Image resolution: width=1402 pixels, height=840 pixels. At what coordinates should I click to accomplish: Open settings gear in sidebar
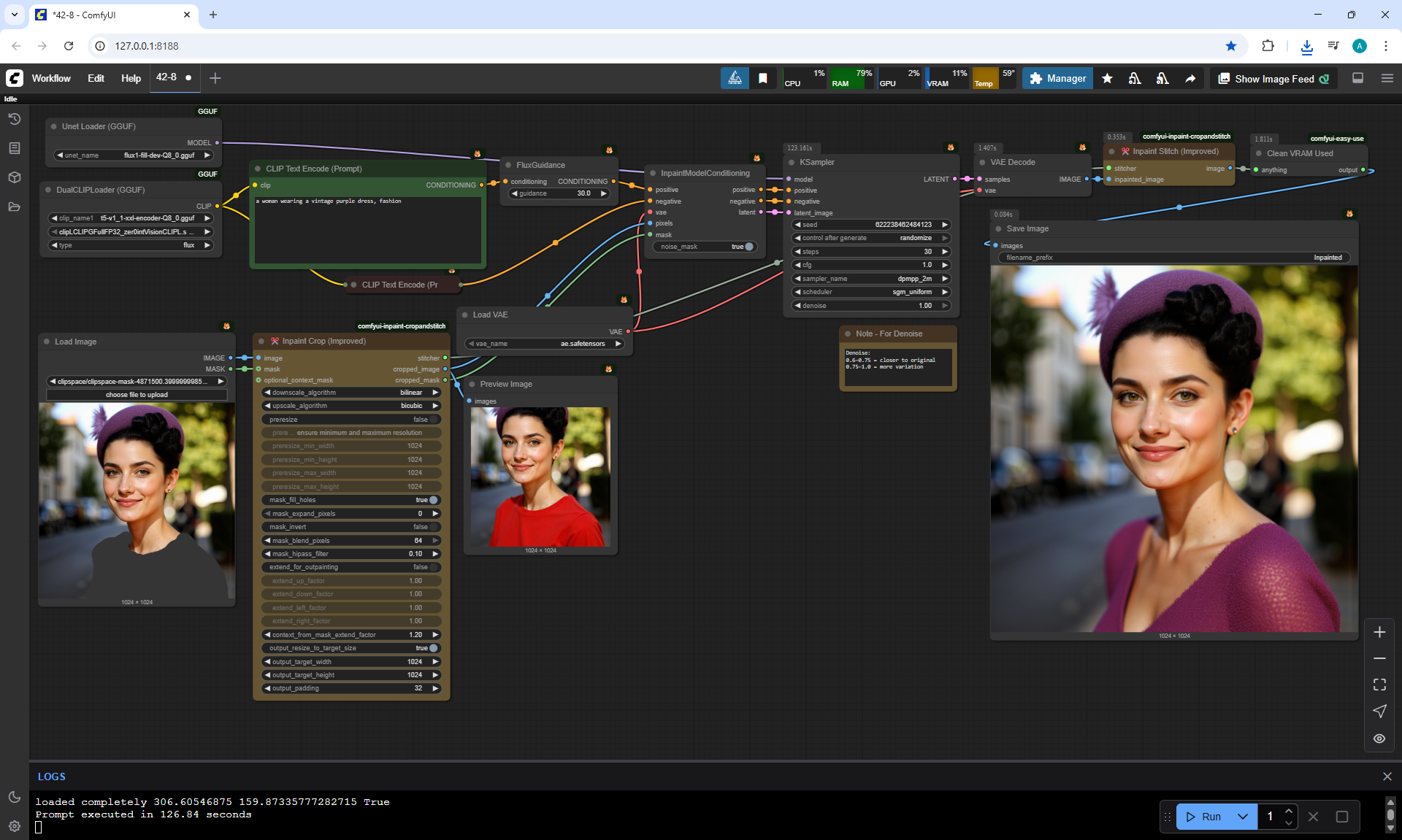14,826
